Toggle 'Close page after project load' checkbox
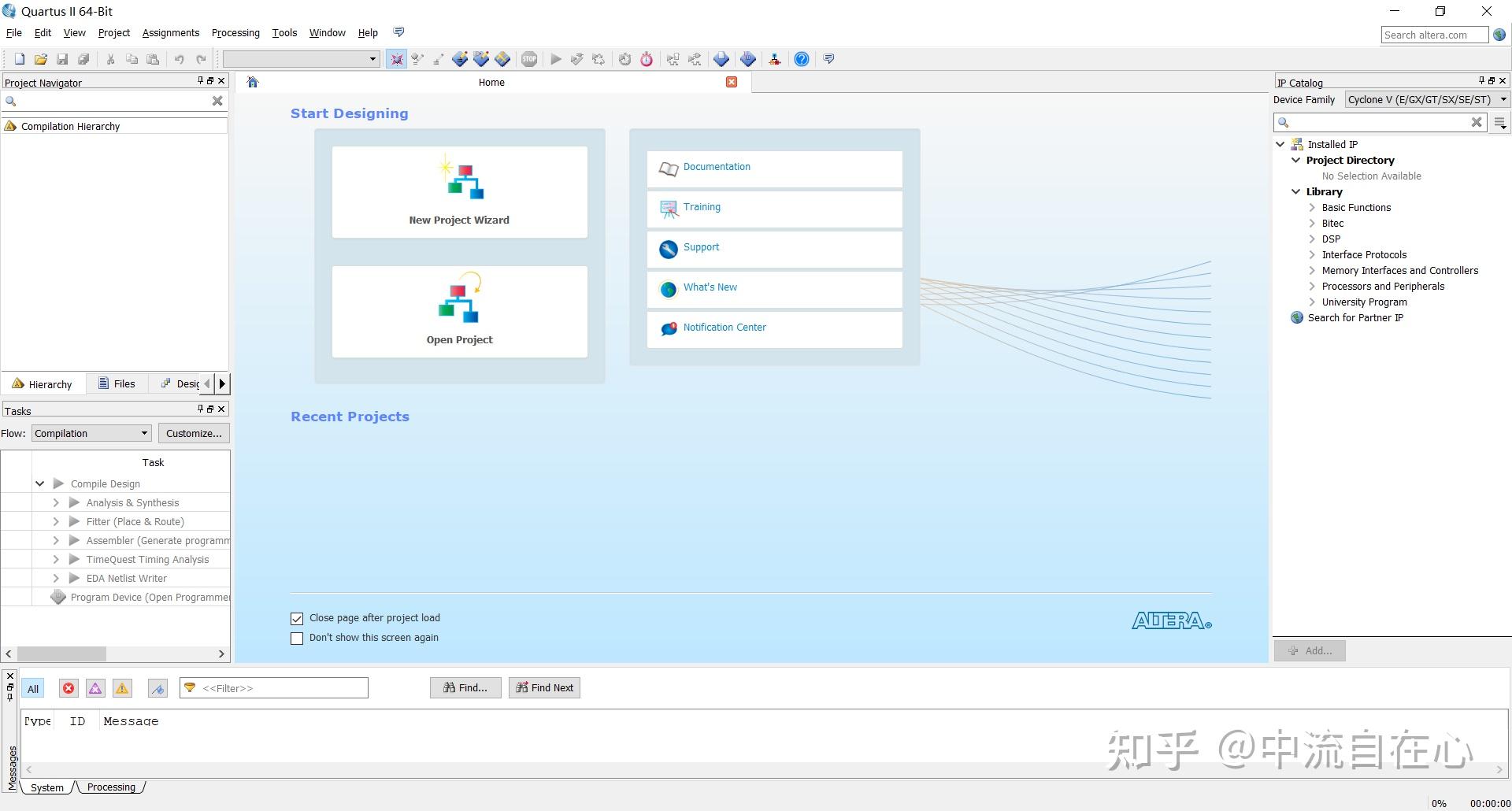This screenshot has width=1512, height=811. [297, 619]
